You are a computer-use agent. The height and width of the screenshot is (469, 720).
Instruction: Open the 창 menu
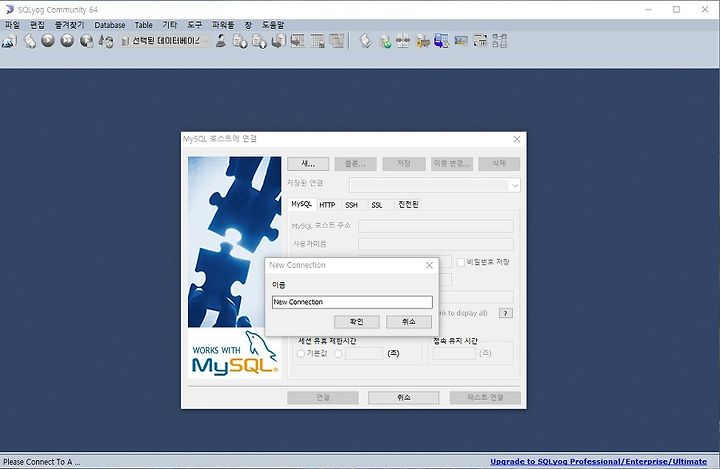click(x=248, y=25)
